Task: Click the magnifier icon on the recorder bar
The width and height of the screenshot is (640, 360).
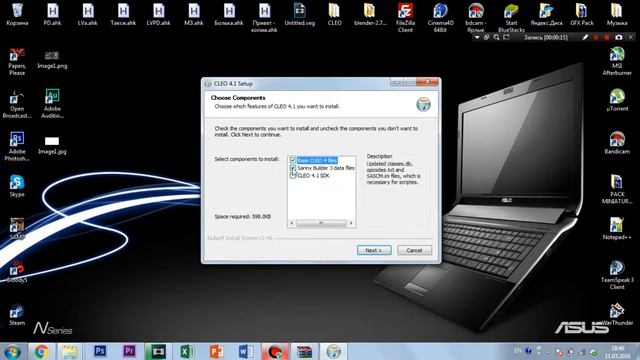Action: 496,37
